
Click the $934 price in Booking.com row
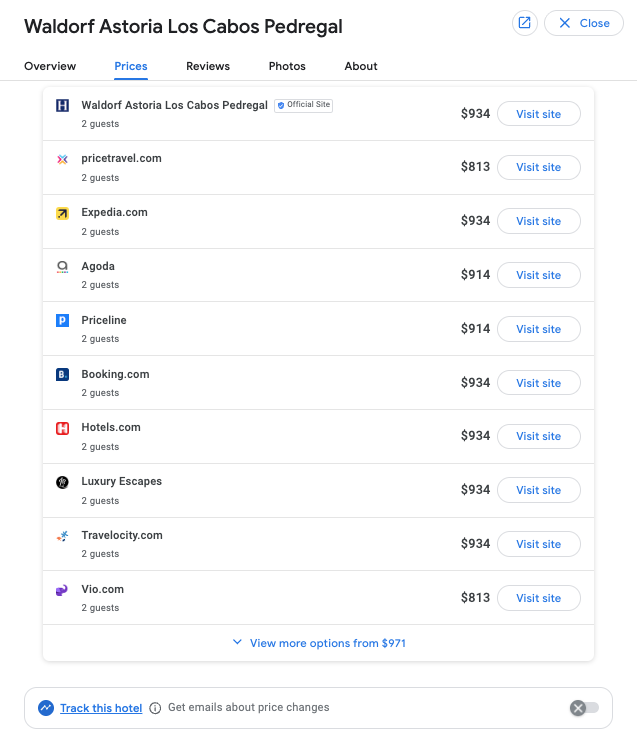[475, 382]
